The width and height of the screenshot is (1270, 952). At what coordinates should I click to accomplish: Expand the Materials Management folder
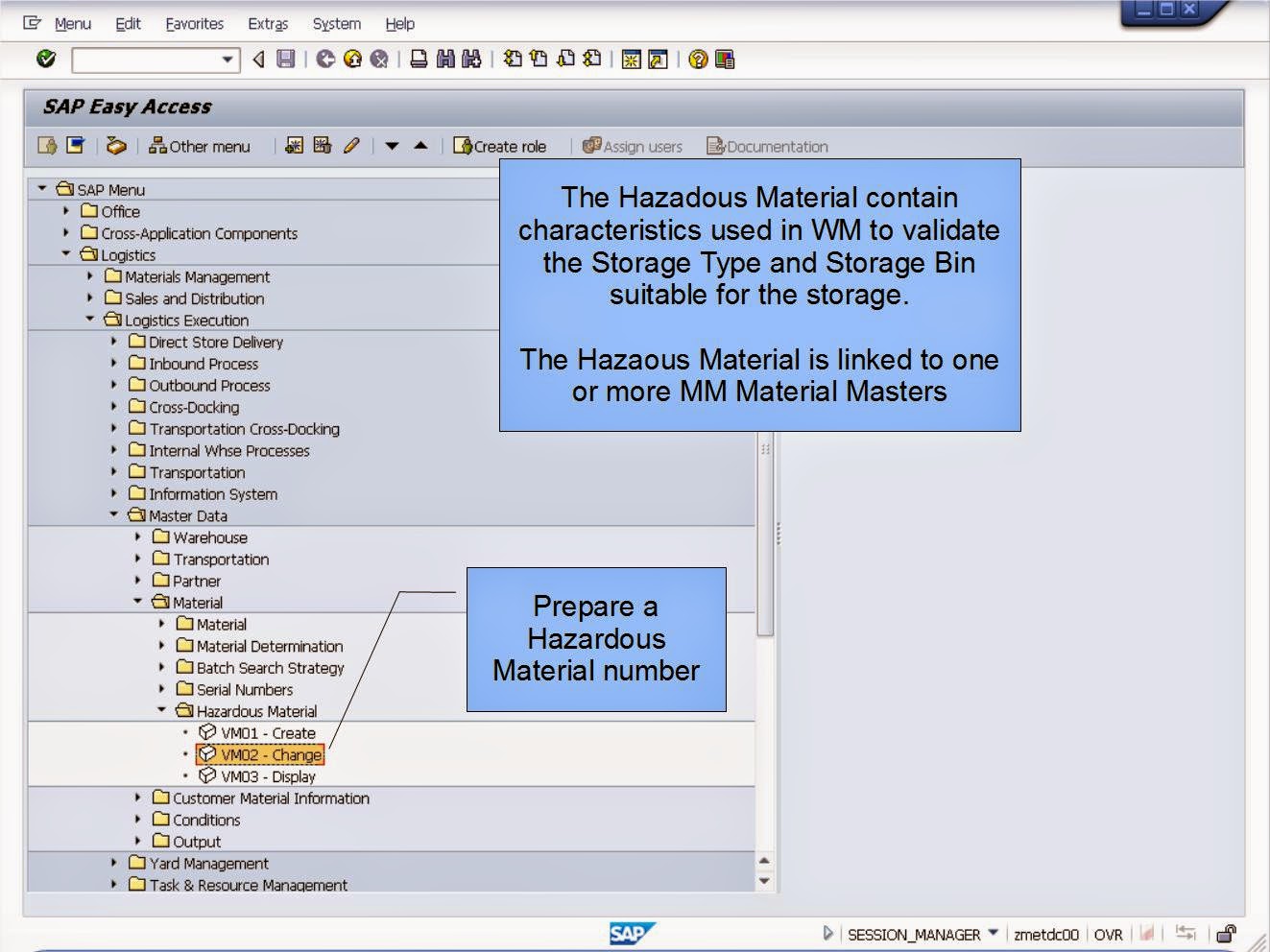(x=90, y=276)
